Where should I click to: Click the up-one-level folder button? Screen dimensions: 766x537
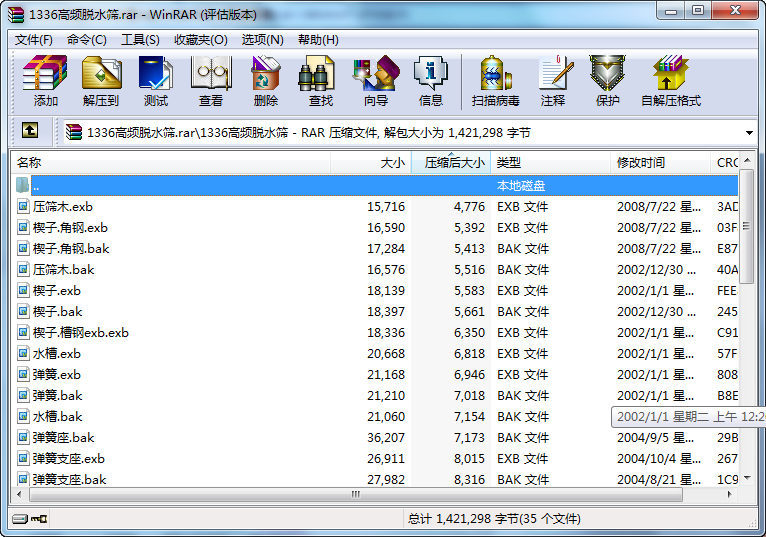click(30, 130)
